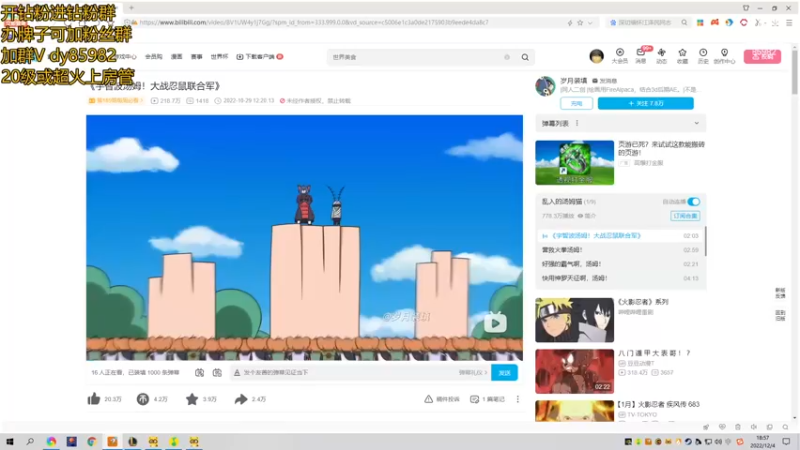Open the green ring game ad thumbnail
This screenshot has height=450, width=800.
tap(574, 163)
